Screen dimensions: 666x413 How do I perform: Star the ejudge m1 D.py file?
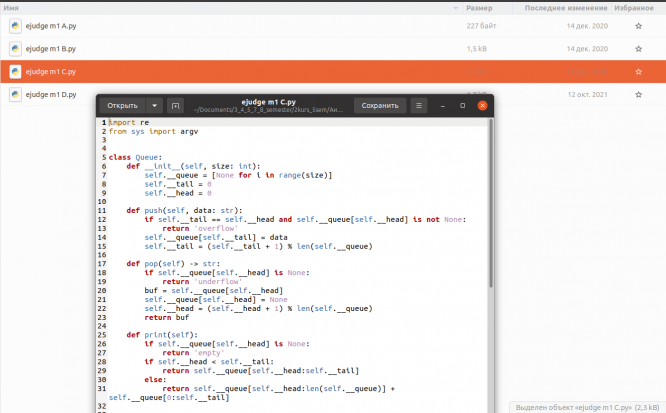coord(639,94)
